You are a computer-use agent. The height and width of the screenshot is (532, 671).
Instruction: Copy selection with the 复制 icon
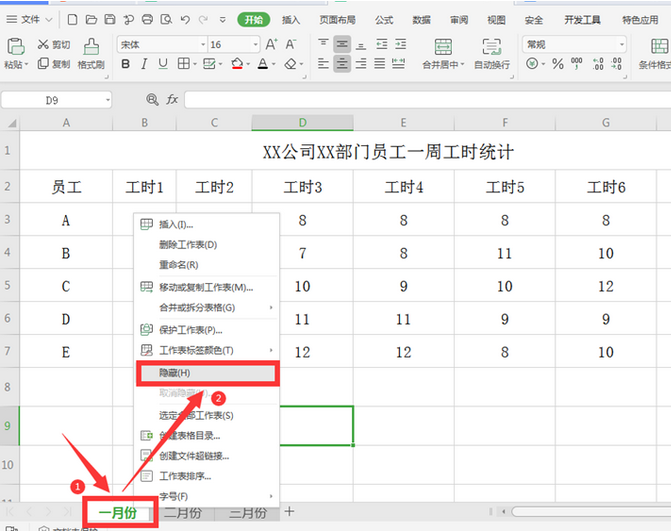(43, 64)
